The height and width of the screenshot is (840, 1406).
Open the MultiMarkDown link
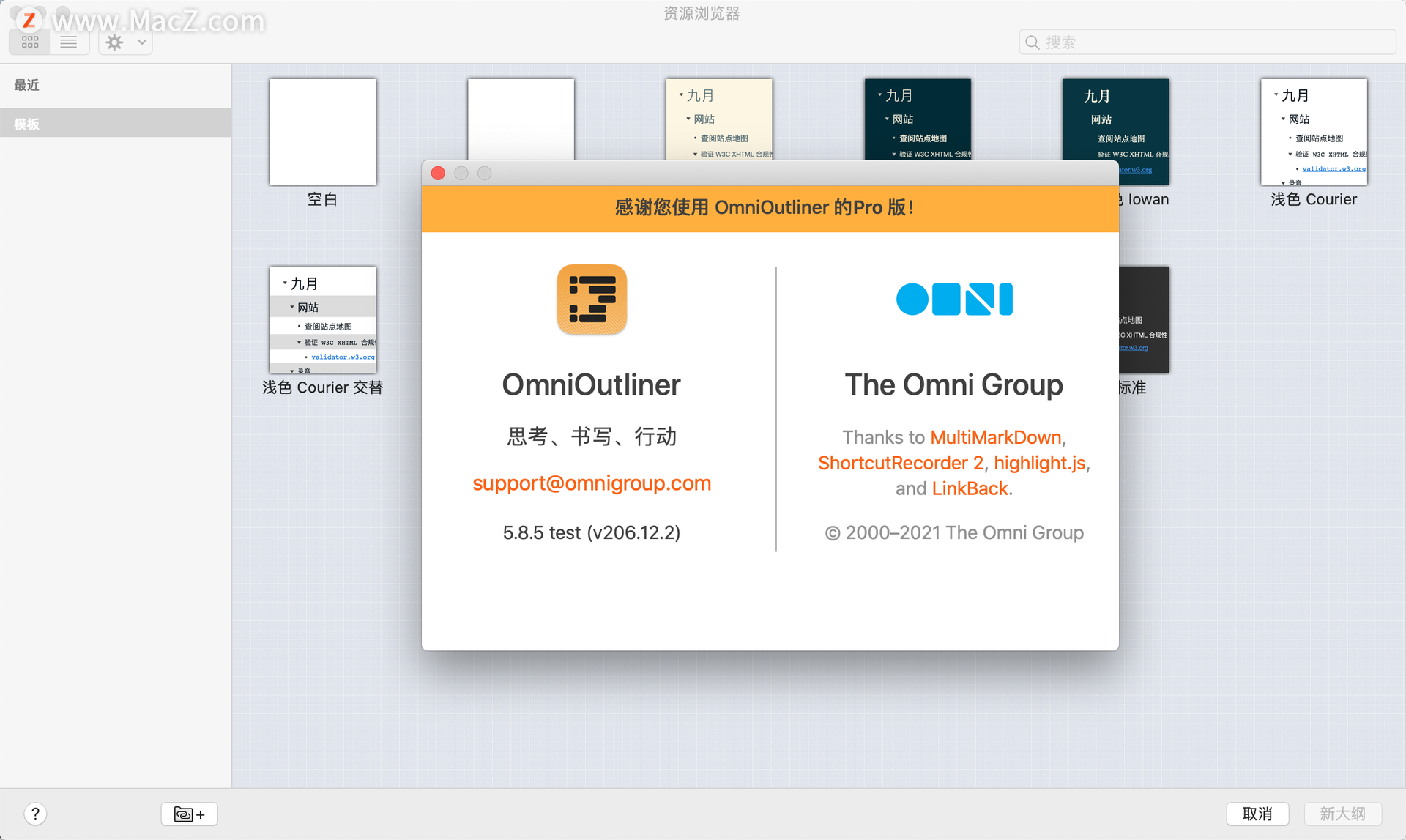click(996, 437)
